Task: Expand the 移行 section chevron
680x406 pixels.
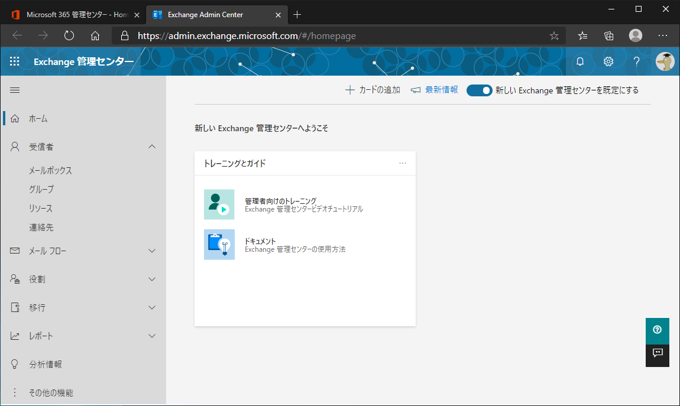Action: click(x=152, y=307)
